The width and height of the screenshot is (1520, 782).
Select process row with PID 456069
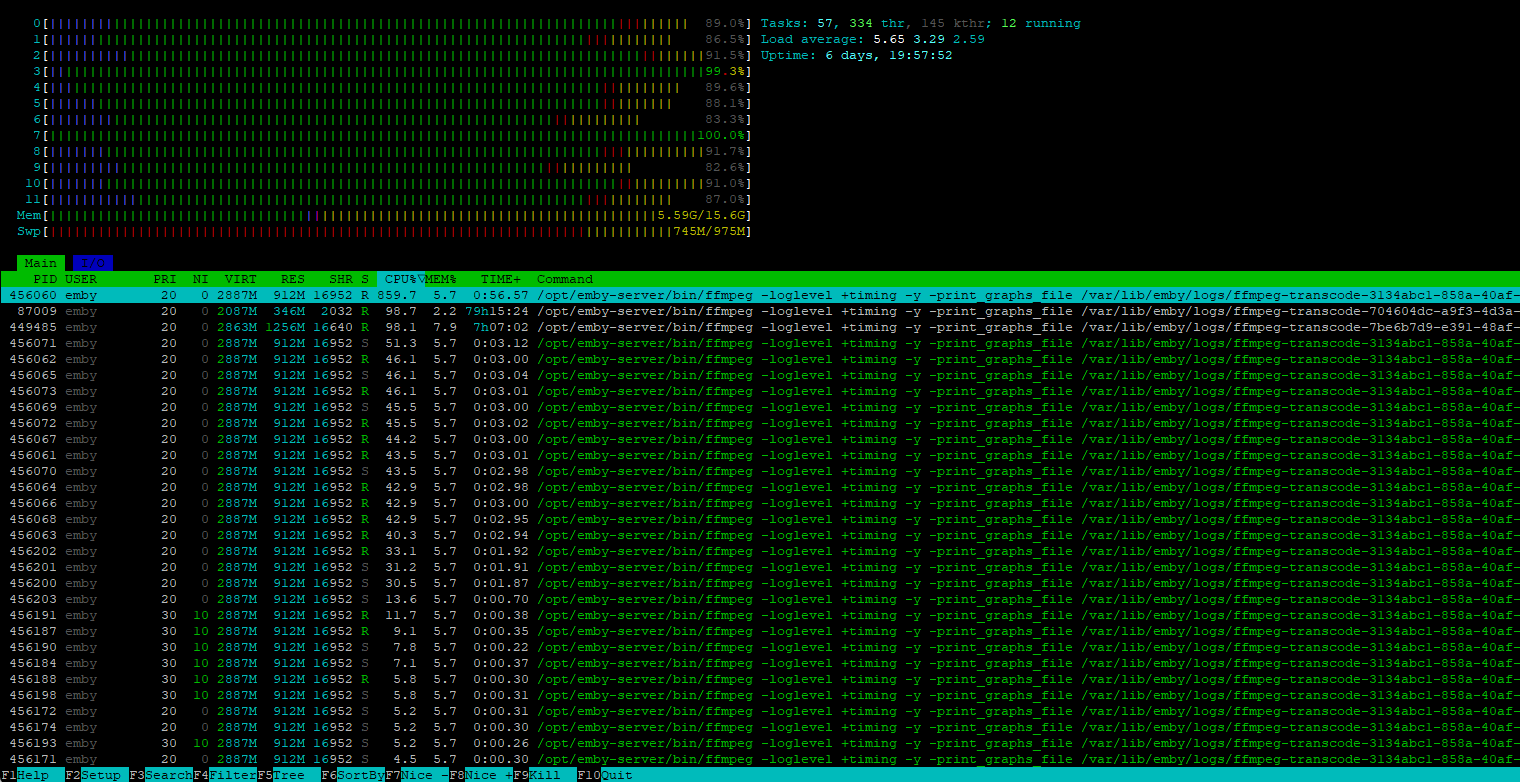click(x=760, y=407)
